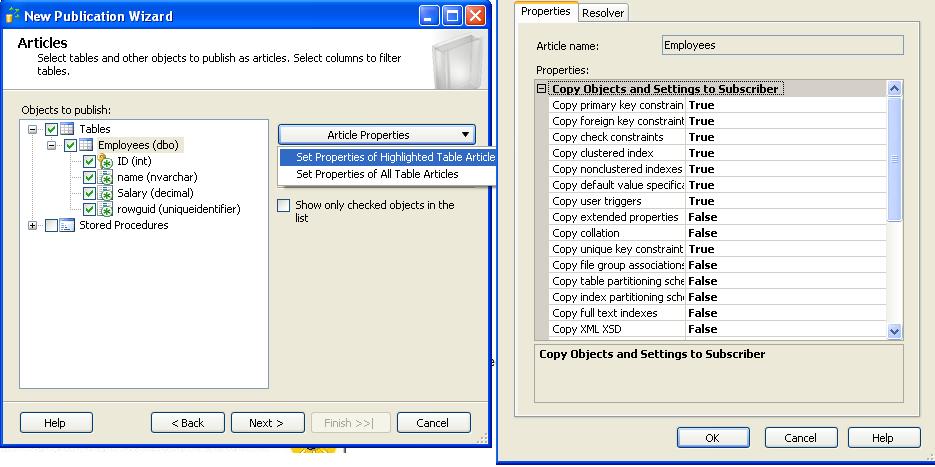Uncheck the rowguid column checkbox

[x=89, y=209]
